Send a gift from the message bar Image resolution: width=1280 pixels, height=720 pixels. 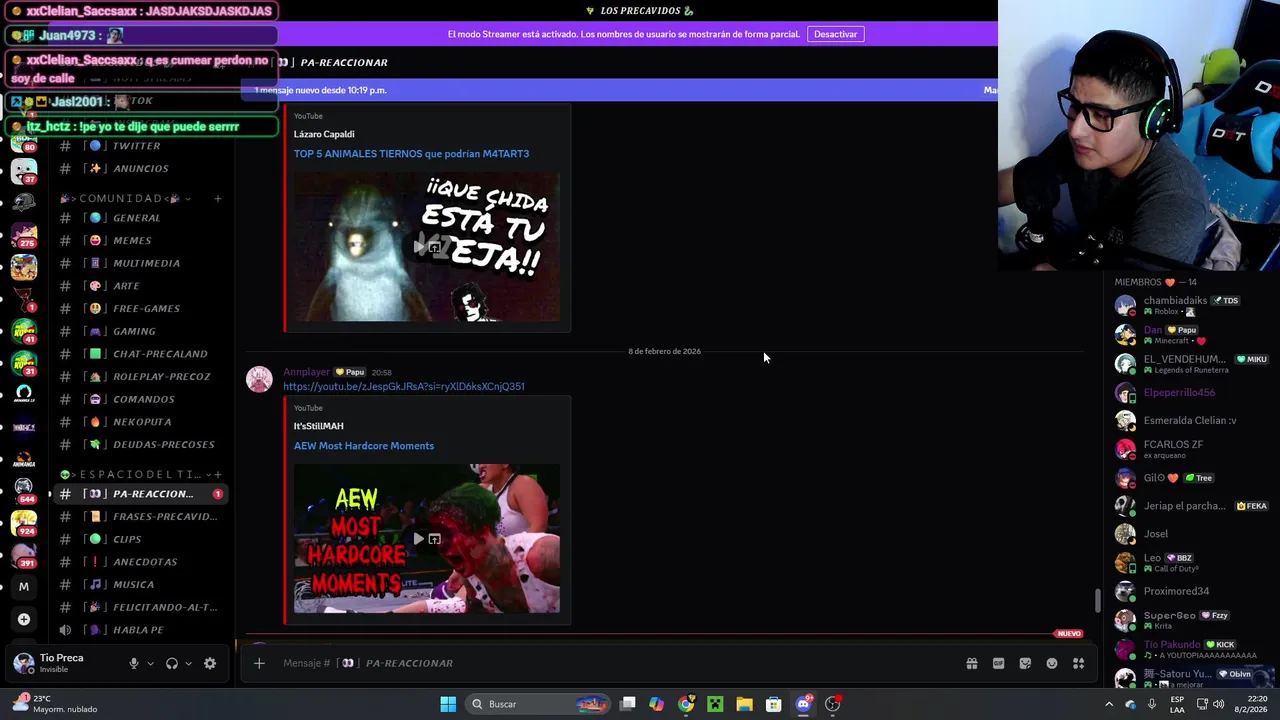coord(971,663)
